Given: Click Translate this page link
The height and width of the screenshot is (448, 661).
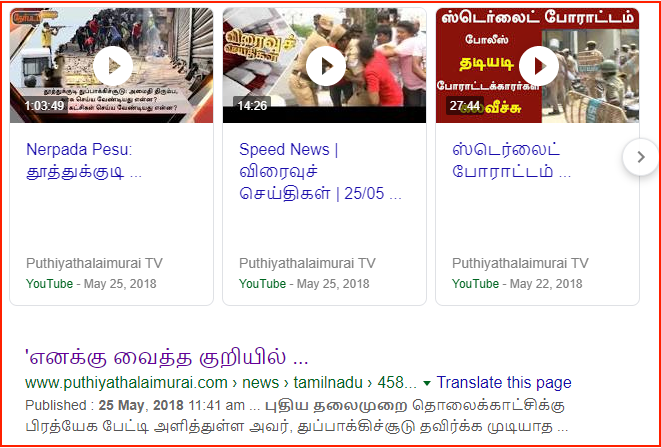Looking at the screenshot, I should pos(504,383).
